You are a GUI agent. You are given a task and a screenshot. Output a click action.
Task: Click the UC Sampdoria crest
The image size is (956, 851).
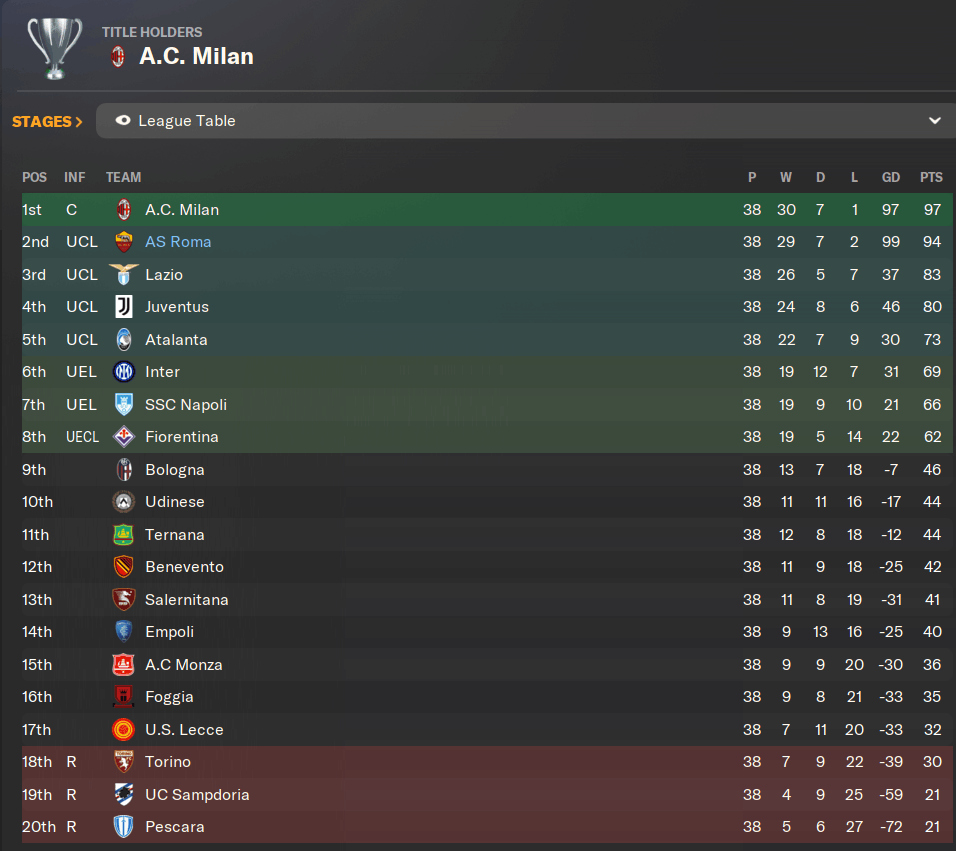pyautogui.click(x=124, y=794)
